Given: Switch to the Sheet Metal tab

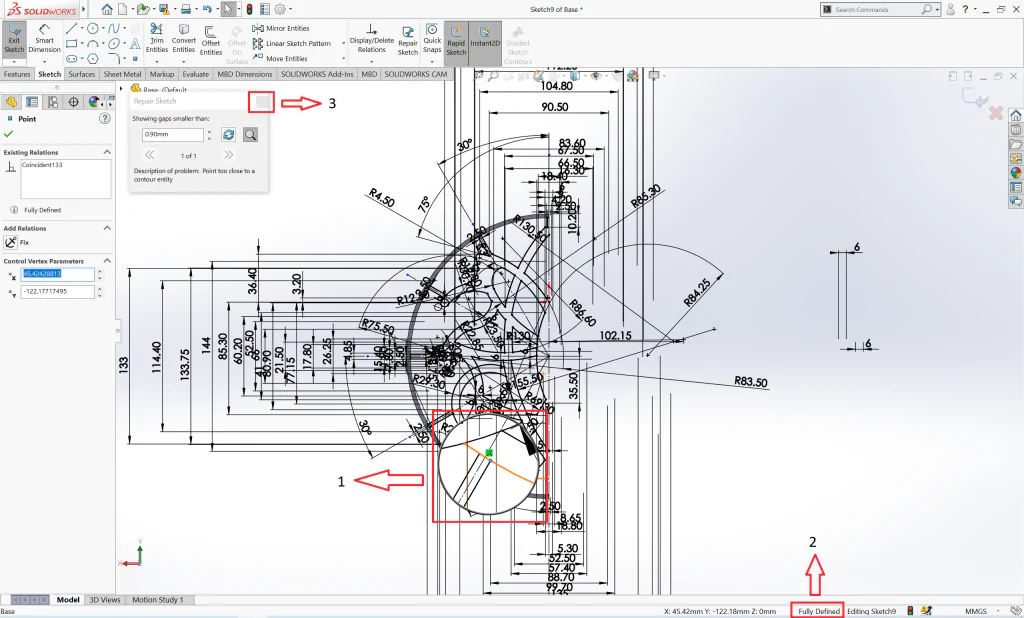Looking at the screenshot, I should [x=122, y=74].
